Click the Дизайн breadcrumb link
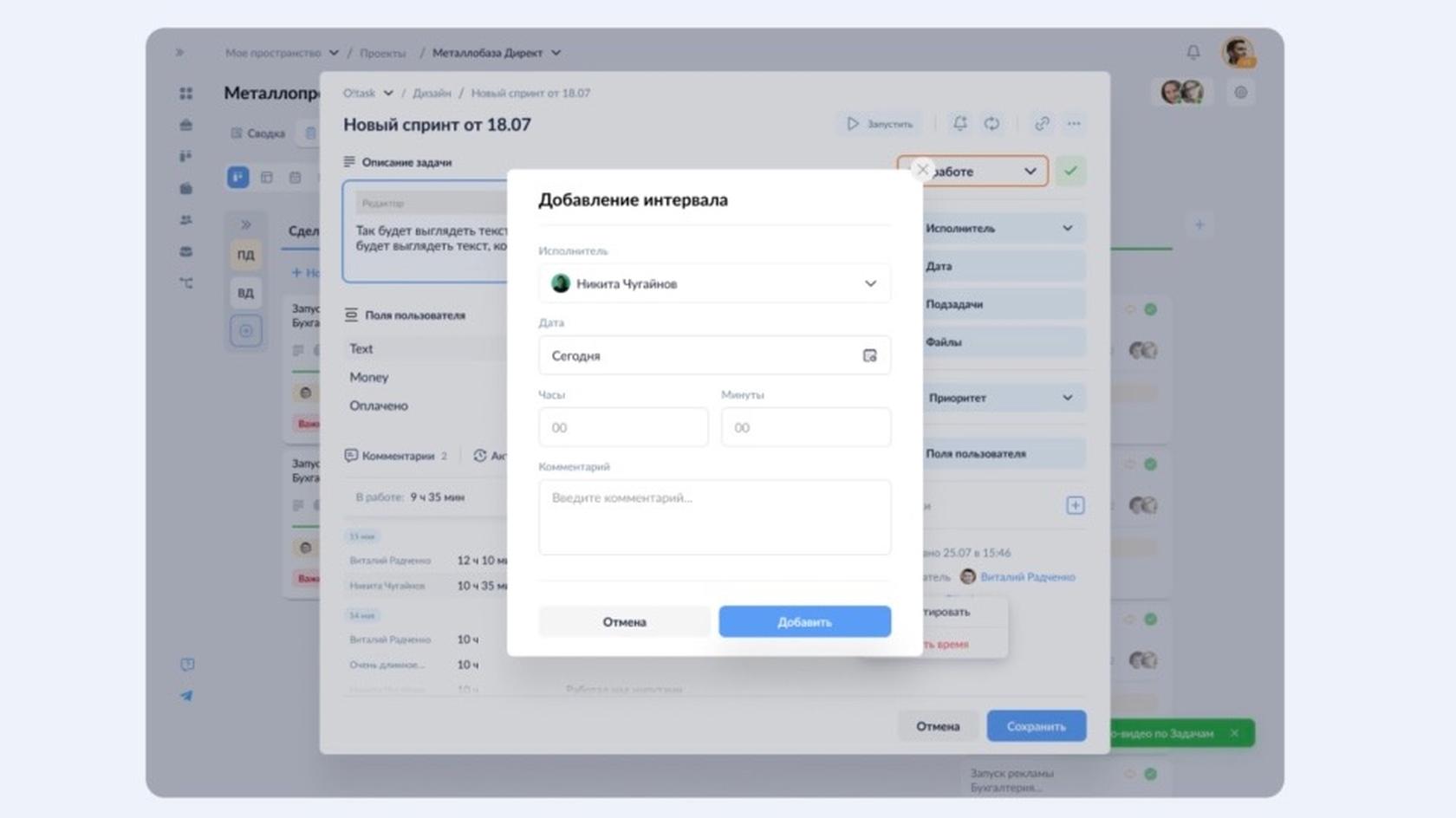Image resolution: width=1456 pixels, height=818 pixels. click(432, 93)
